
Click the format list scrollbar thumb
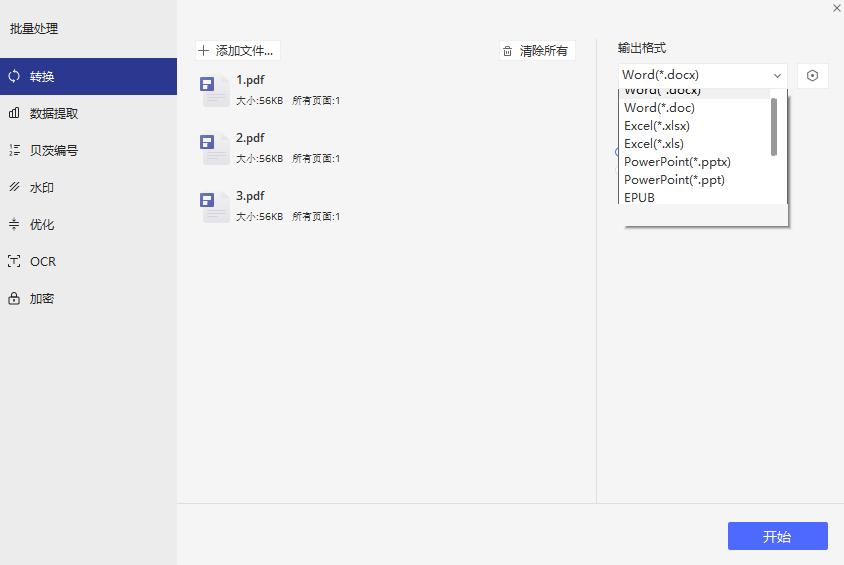click(774, 127)
